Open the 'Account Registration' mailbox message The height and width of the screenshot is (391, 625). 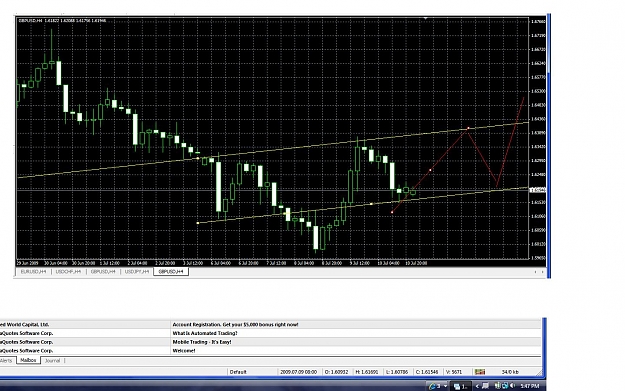point(235,324)
